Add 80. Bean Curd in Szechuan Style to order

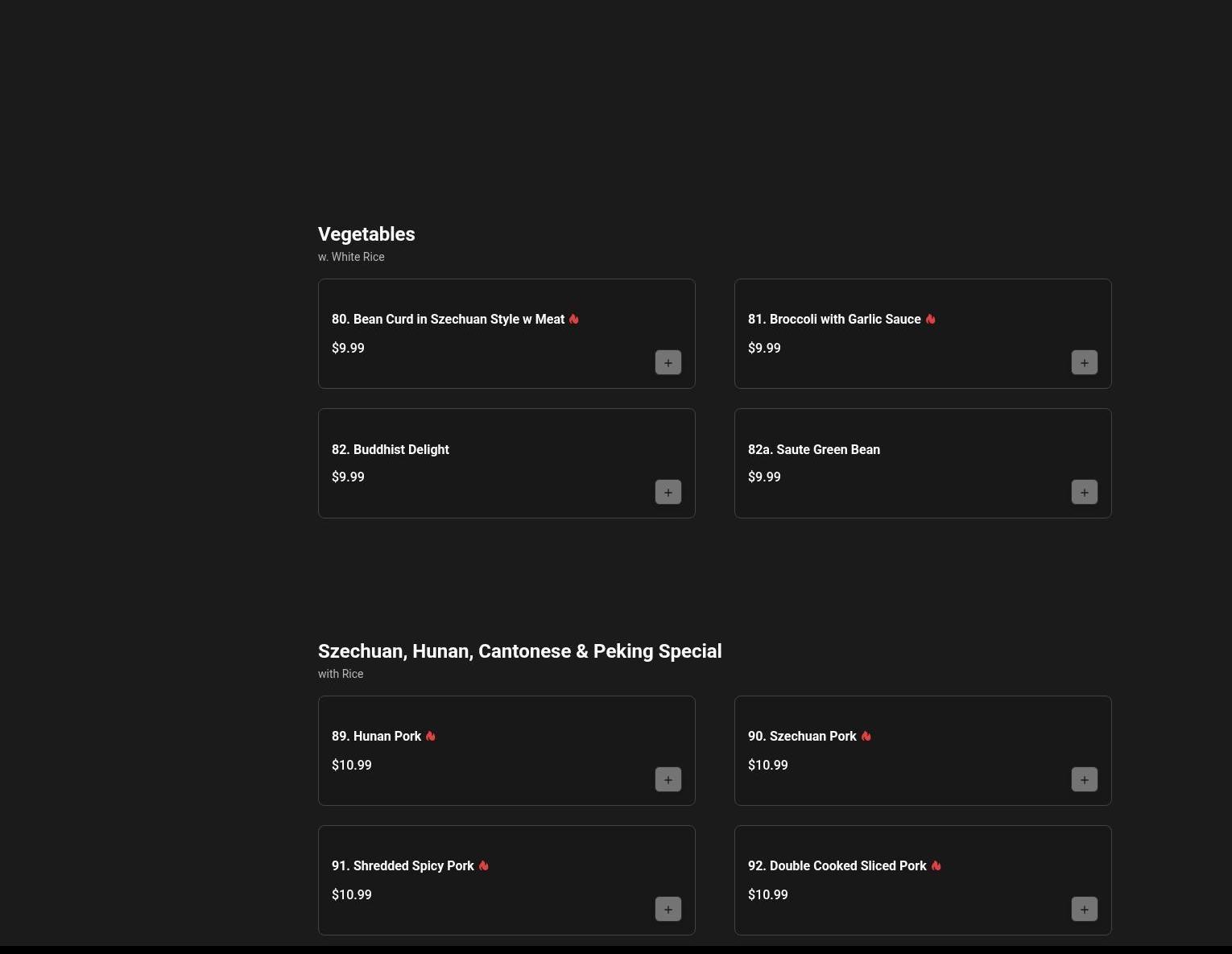[x=668, y=362]
